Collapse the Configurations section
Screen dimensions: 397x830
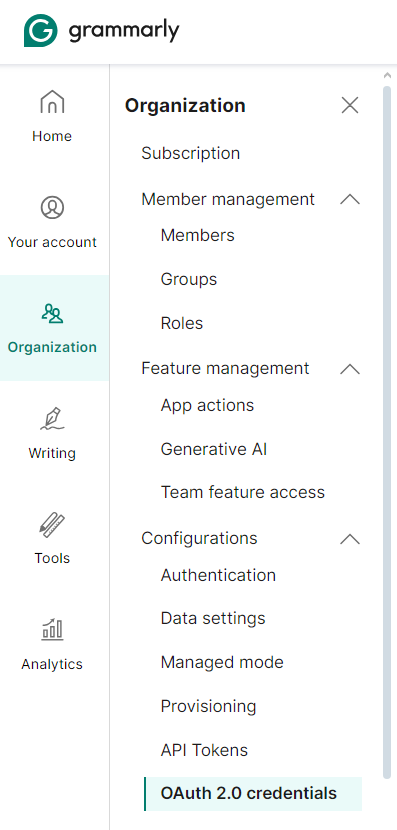pos(350,538)
